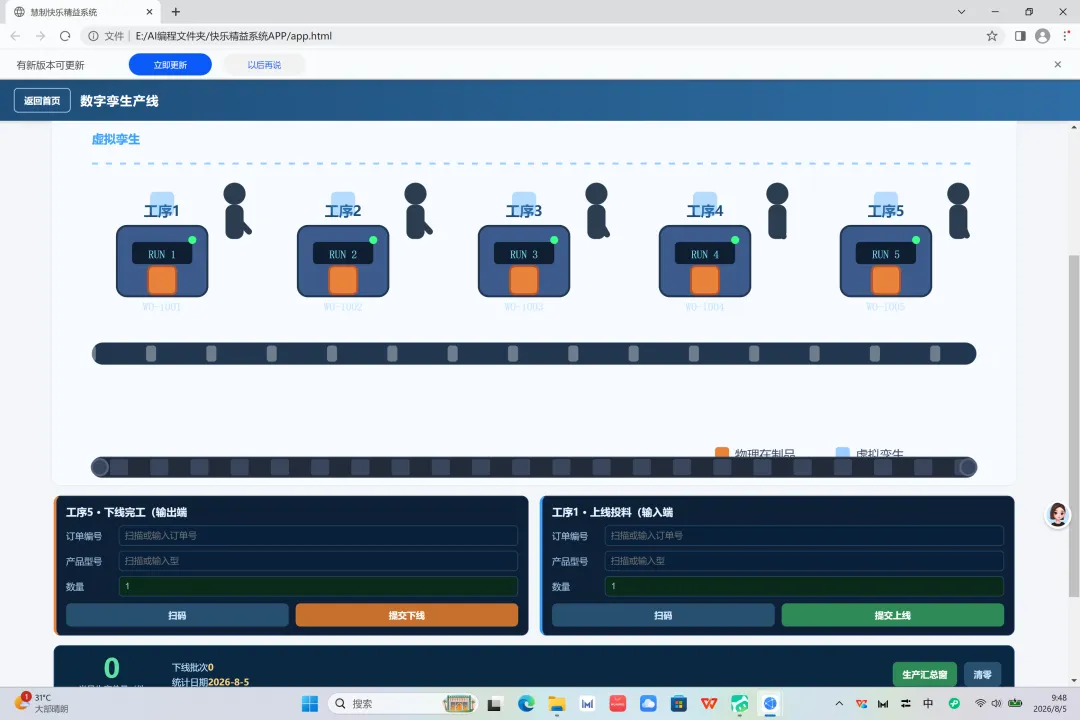The height and width of the screenshot is (720, 1080).
Task: Bookmark this page with star icon
Action: (992, 36)
